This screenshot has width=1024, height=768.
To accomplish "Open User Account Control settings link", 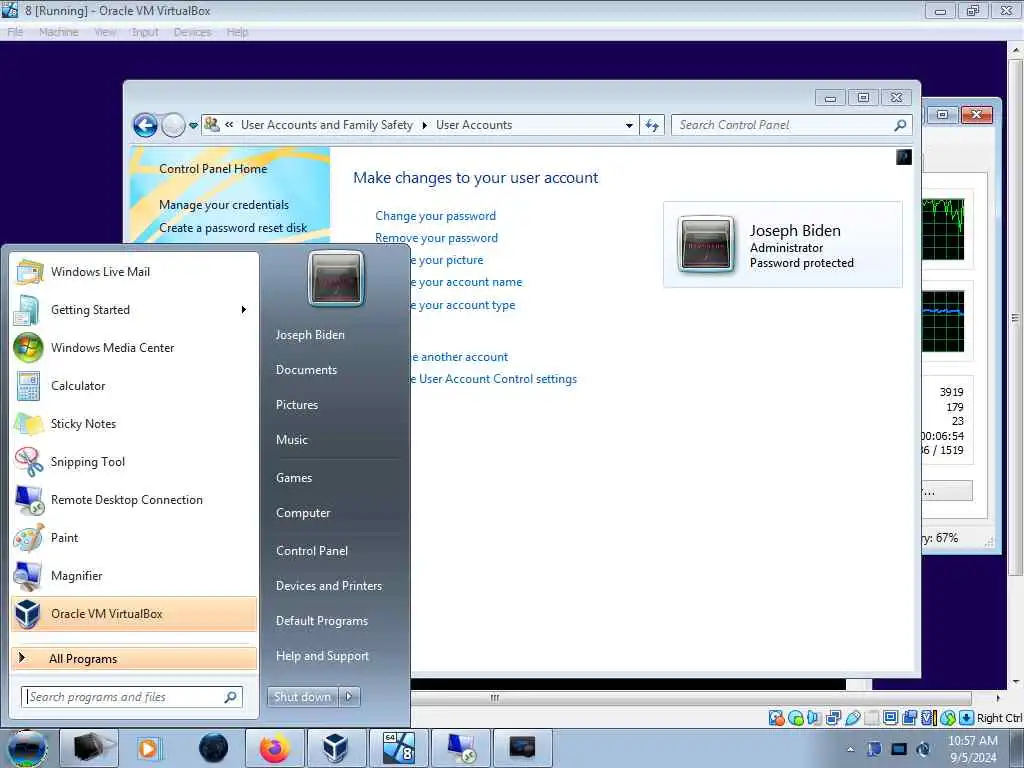I will (494, 379).
